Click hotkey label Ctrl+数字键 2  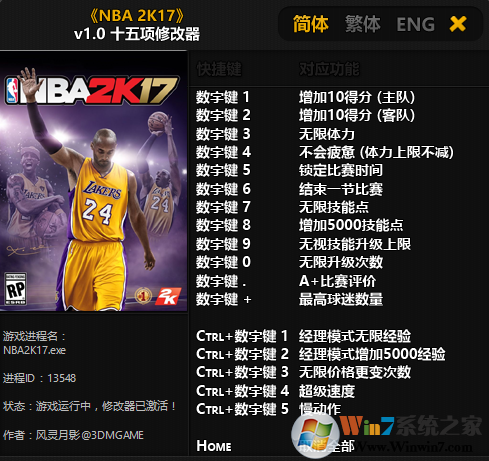(x=242, y=354)
